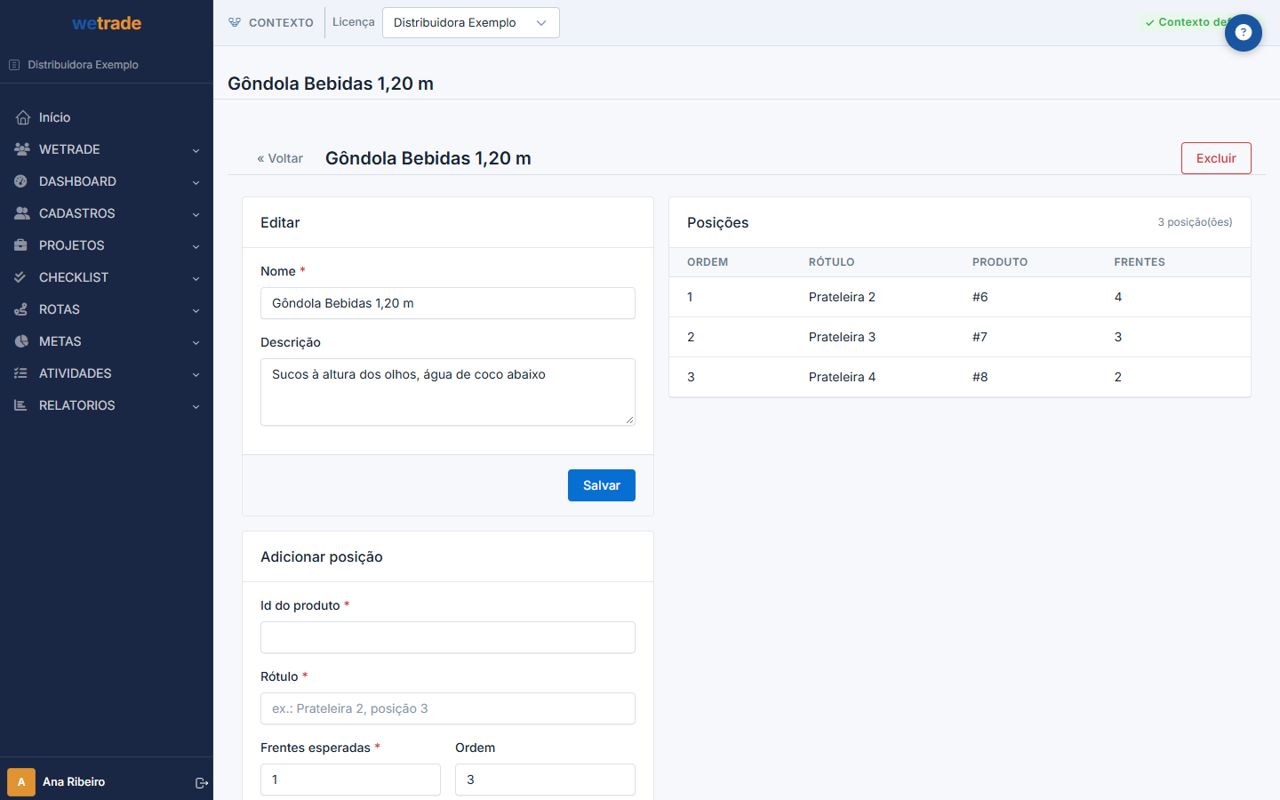
Task: Expand the WETRADE menu chevron
Action: coord(196,151)
